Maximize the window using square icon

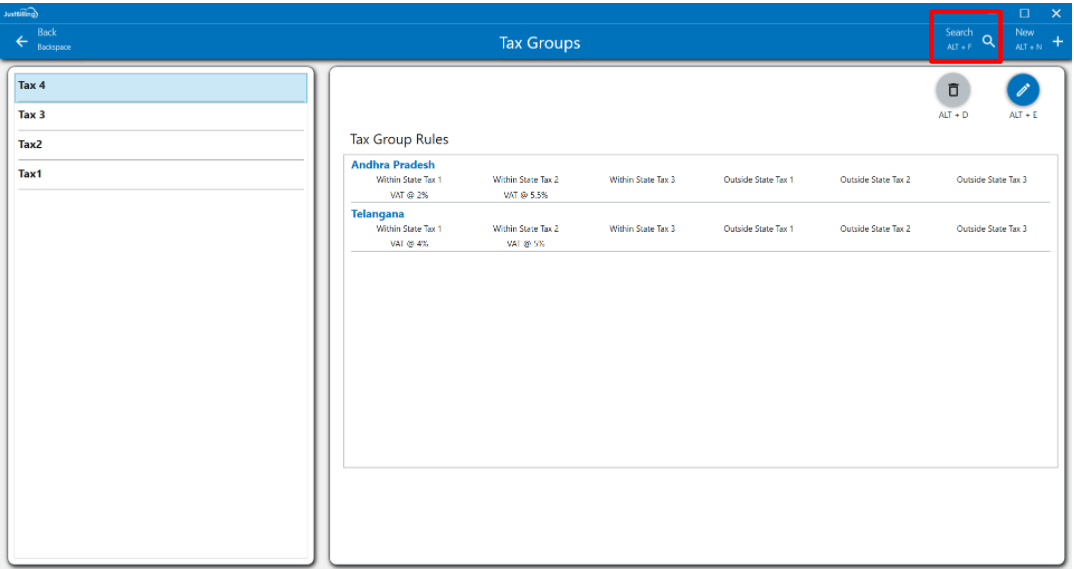tap(1024, 13)
